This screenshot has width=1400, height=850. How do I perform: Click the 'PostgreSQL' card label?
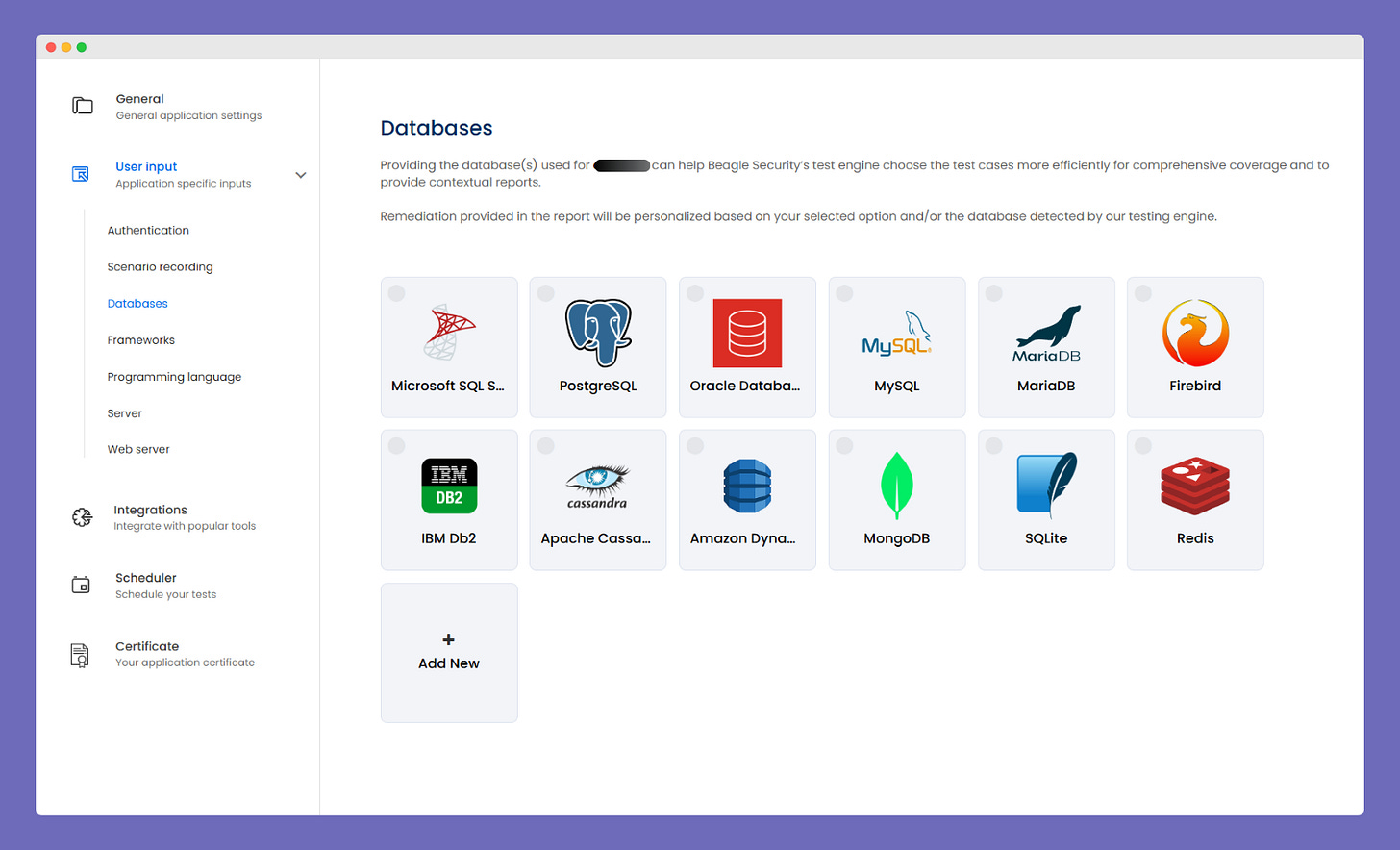pos(598,386)
